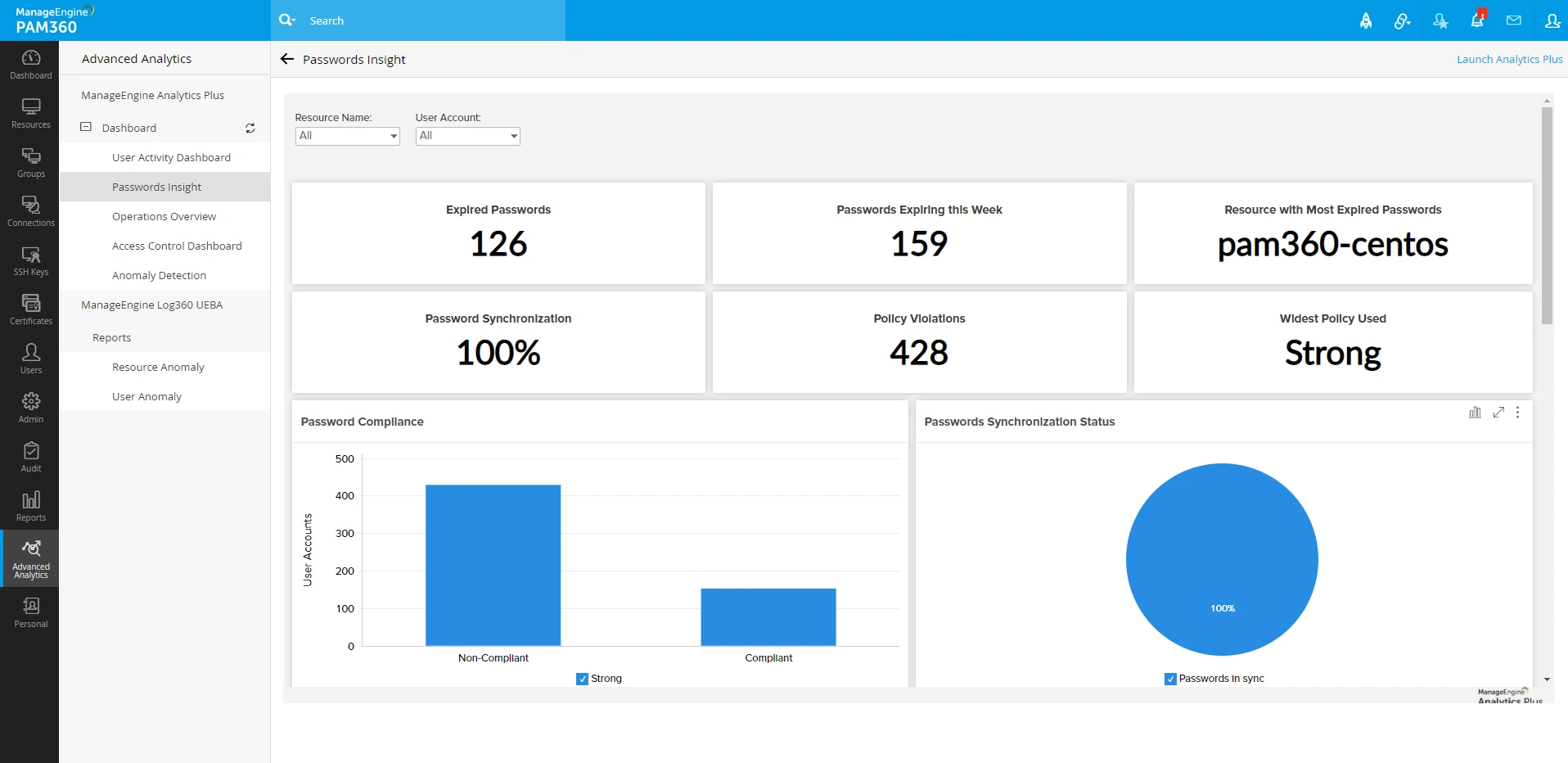Open the Certificates panel from sidebar
This screenshot has width=1568, height=763.
[x=29, y=309]
